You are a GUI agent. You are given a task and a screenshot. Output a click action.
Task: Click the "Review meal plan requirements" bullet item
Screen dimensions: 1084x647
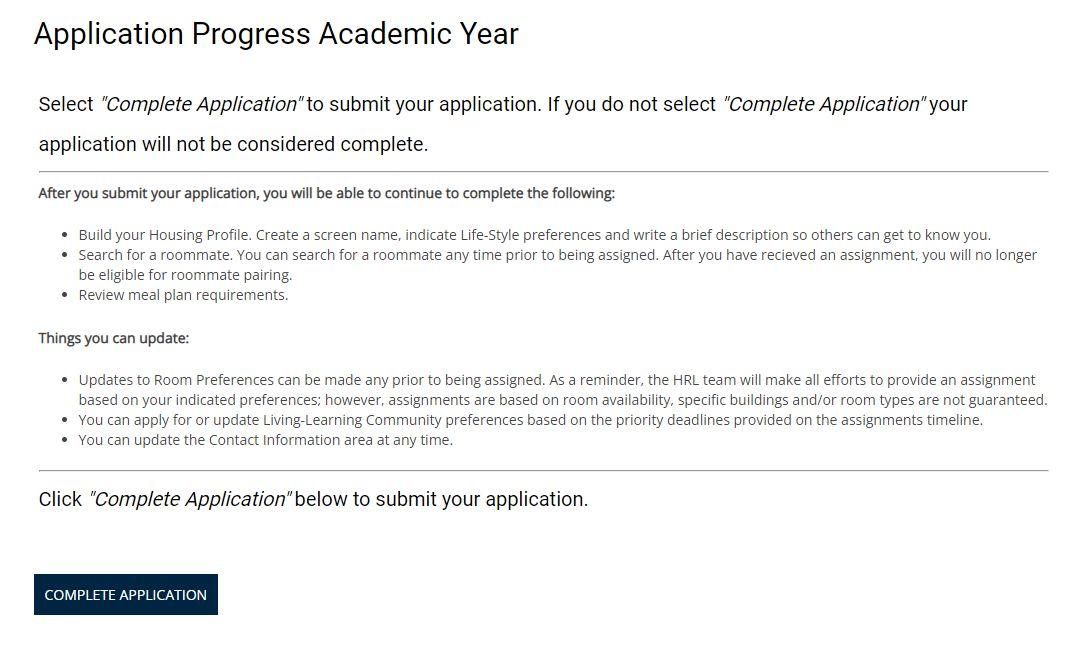click(182, 295)
